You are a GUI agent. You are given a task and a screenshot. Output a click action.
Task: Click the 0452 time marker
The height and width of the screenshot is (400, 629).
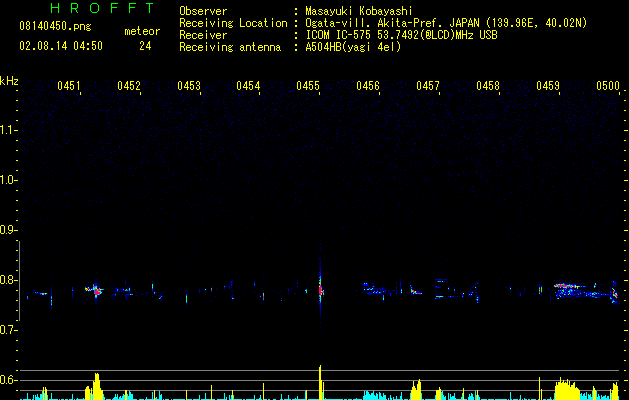pos(129,86)
